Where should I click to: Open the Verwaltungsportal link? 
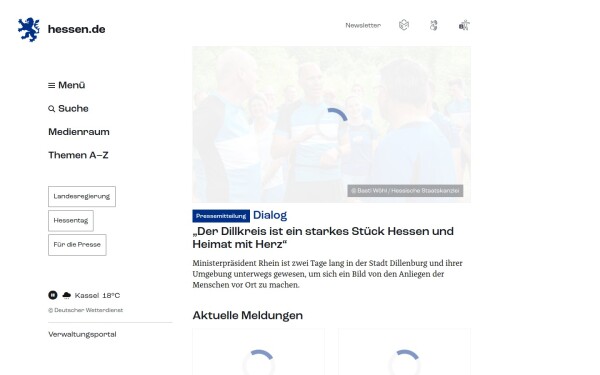coord(82,334)
